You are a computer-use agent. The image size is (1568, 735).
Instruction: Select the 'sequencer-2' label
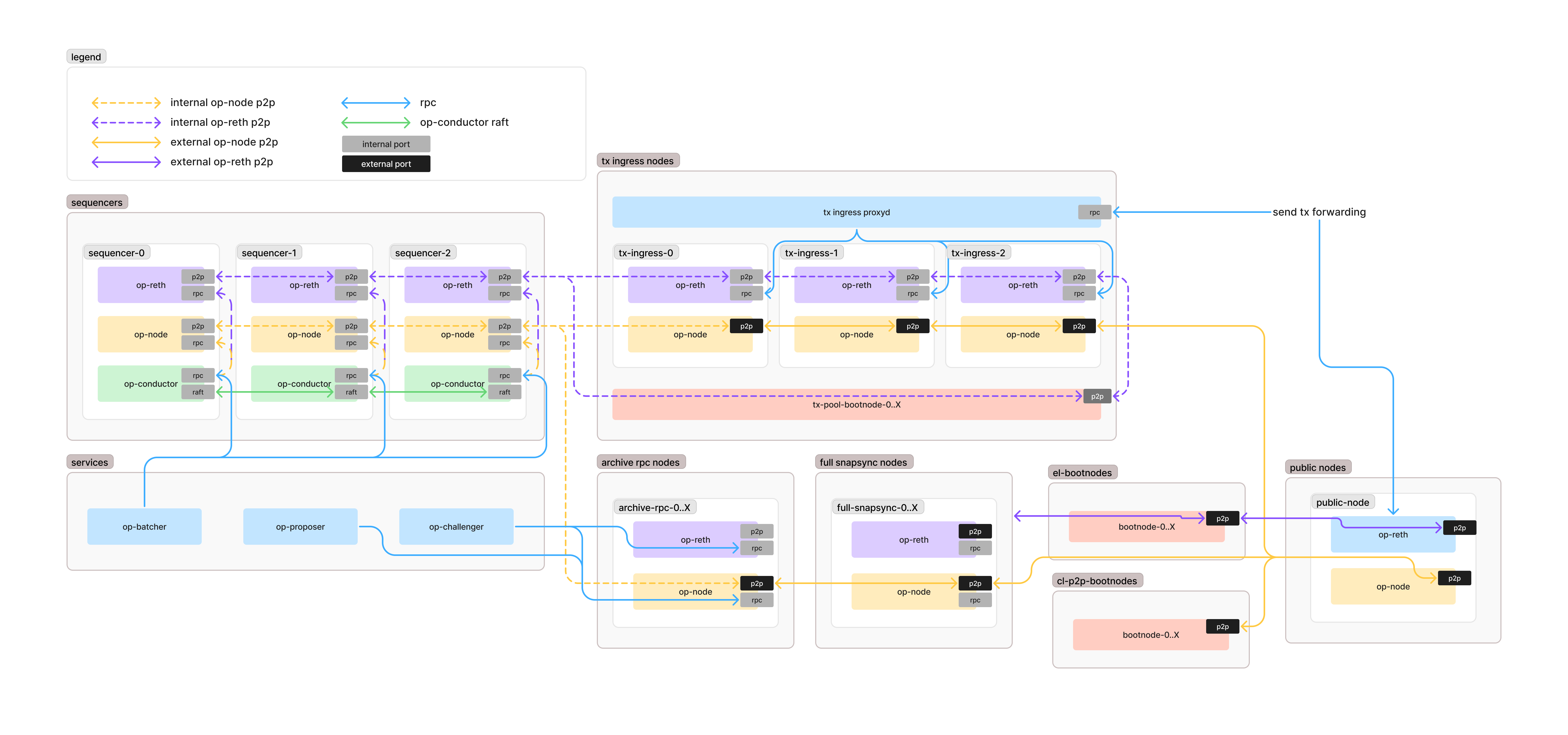(423, 253)
